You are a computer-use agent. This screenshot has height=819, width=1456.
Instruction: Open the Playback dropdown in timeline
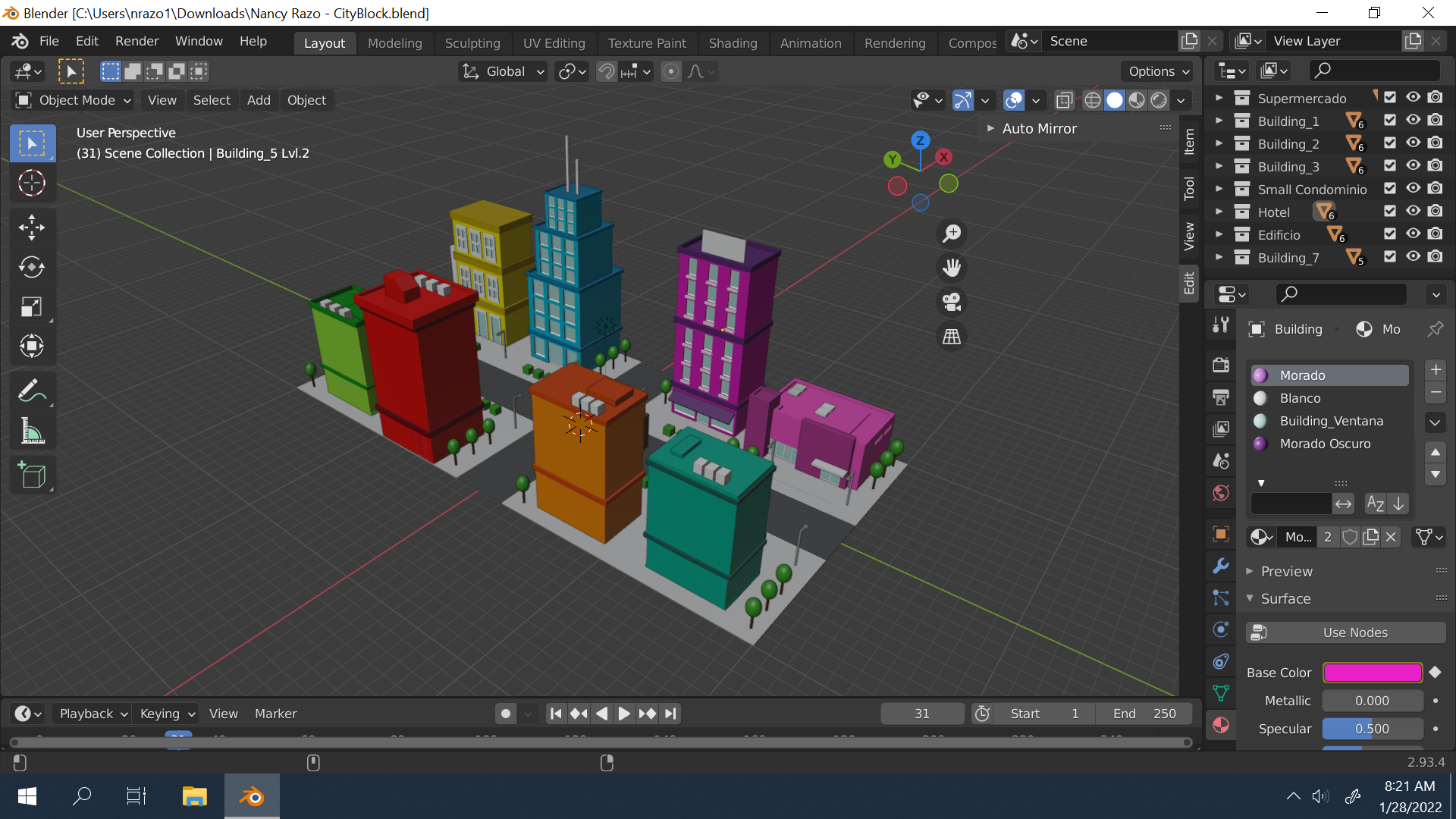pyautogui.click(x=92, y=714)
